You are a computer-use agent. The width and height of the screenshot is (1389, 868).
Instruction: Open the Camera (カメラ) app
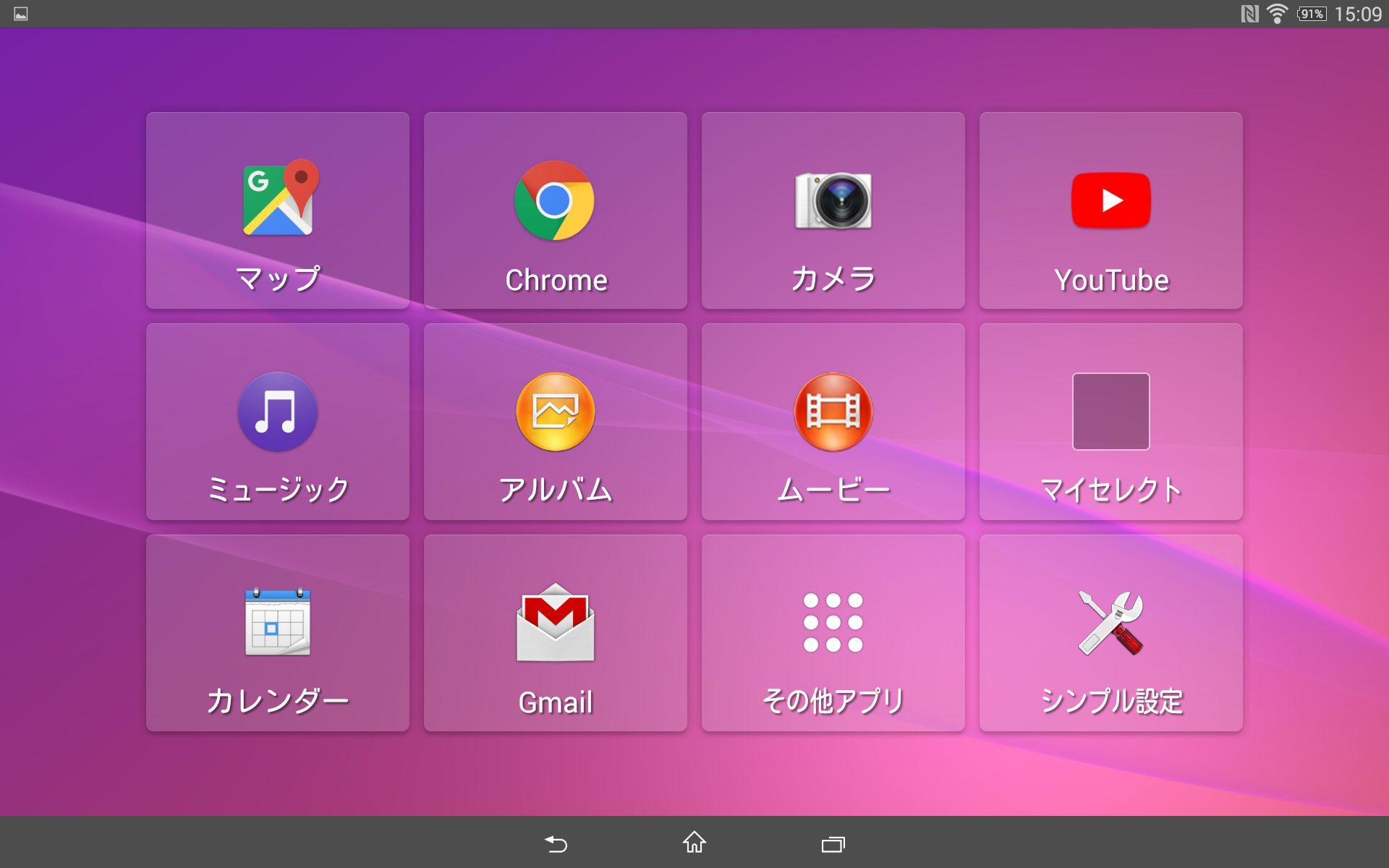point(833,210)
